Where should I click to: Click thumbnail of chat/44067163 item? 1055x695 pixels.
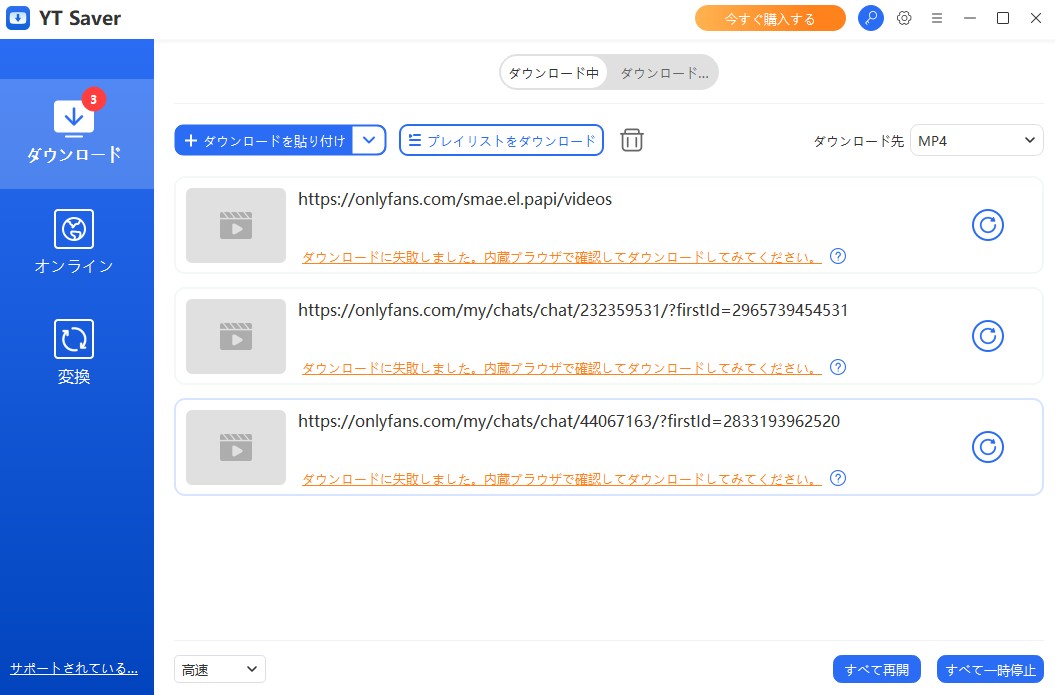(236, 447)
